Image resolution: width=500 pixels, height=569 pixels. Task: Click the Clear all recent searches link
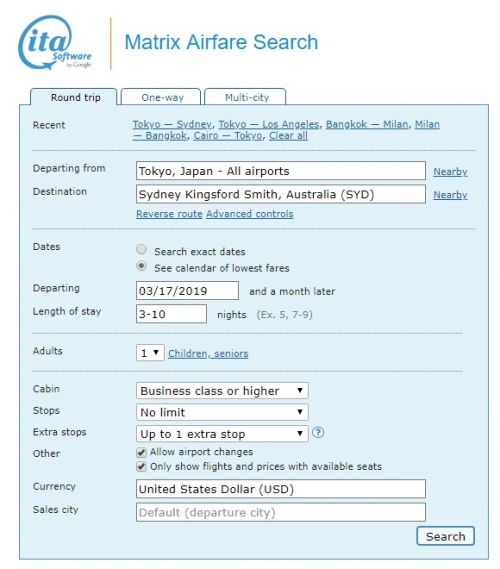pyautogui.click(x=288, y=136)
